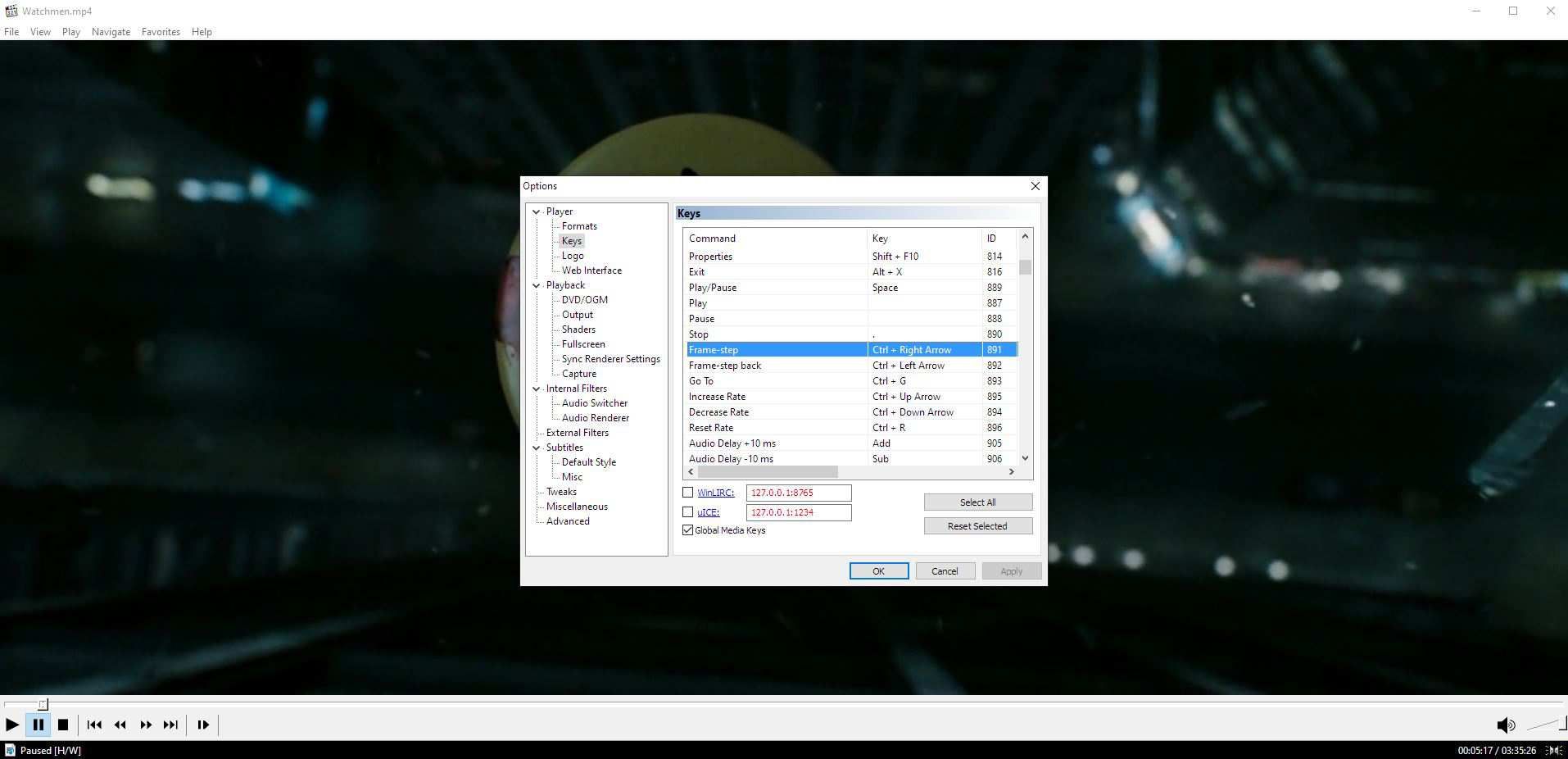
Task: Select Capture in the options tree
Action: pyautogui.click(x=579, y=374)
